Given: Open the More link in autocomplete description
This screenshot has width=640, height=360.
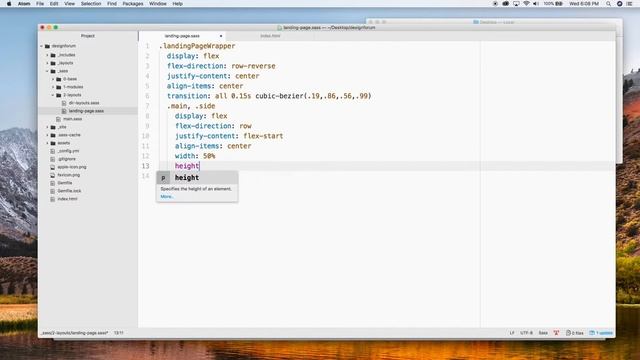Looking at the screenshot, I should coord(167,196).
